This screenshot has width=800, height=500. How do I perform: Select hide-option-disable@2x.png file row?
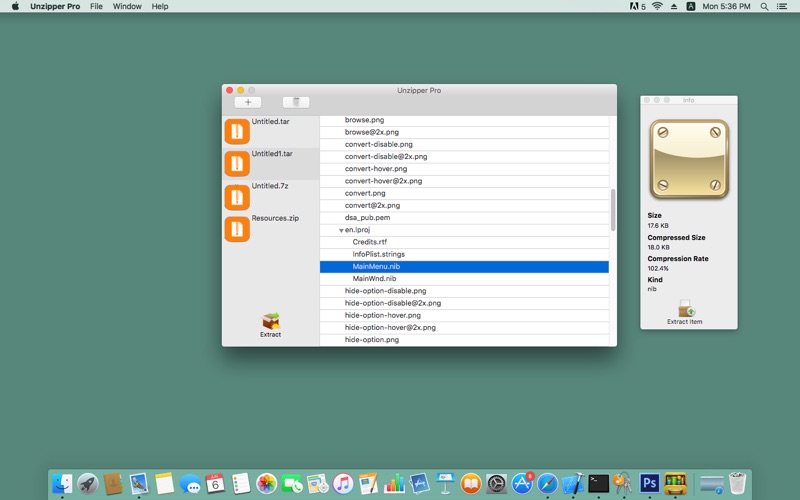(464, 303)
